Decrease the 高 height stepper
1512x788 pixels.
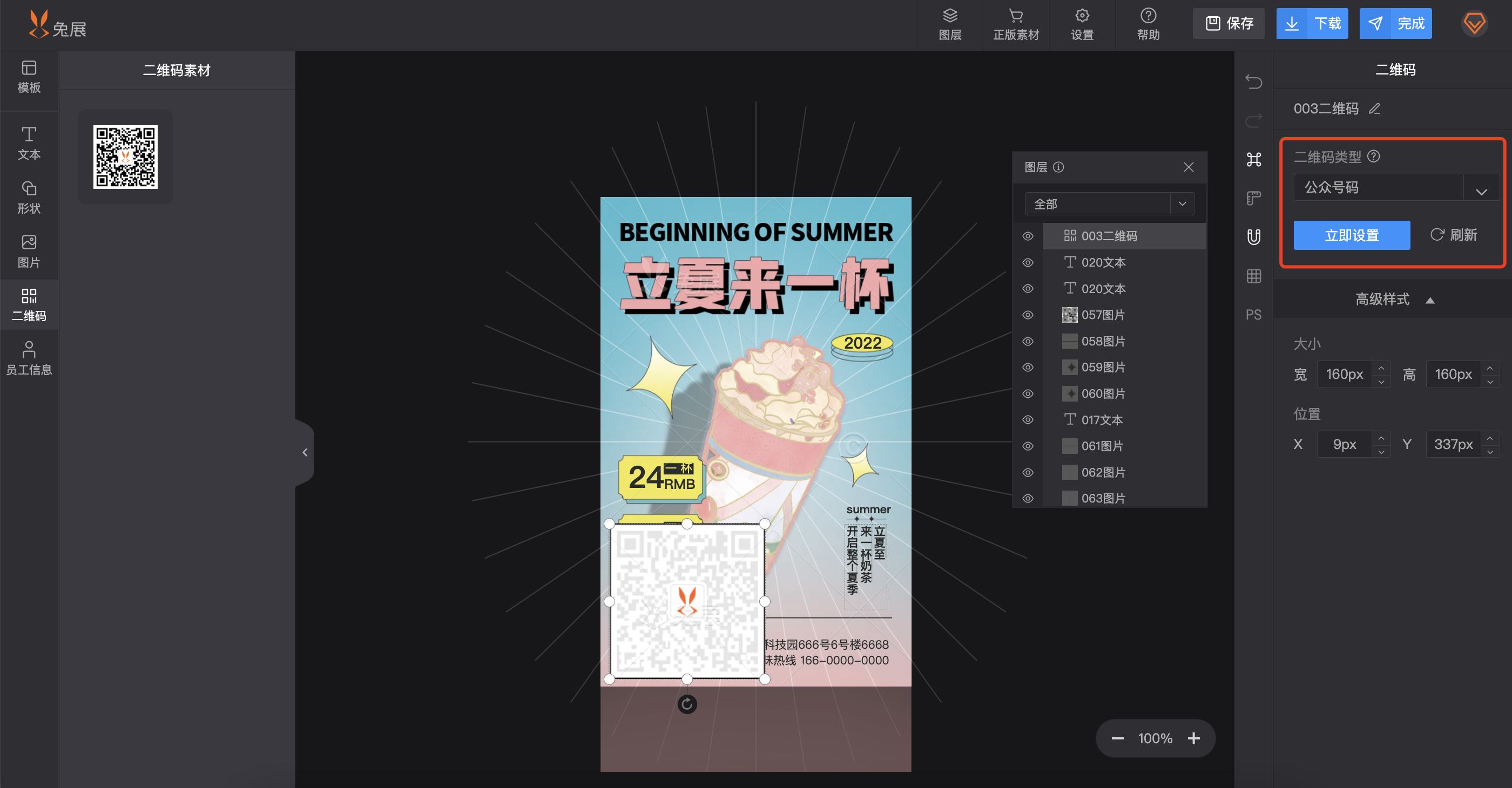[x=1490, y=382]
